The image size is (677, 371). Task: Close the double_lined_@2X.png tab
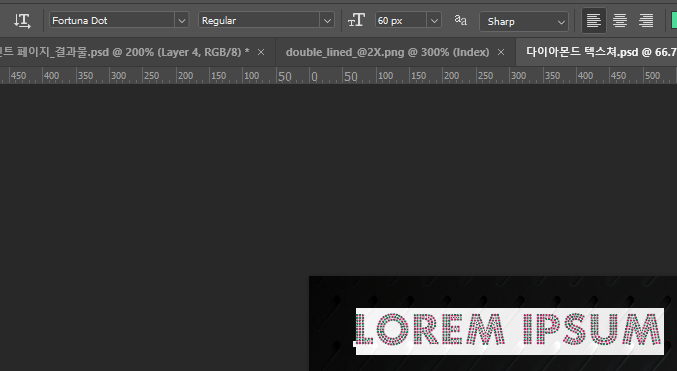501,52
